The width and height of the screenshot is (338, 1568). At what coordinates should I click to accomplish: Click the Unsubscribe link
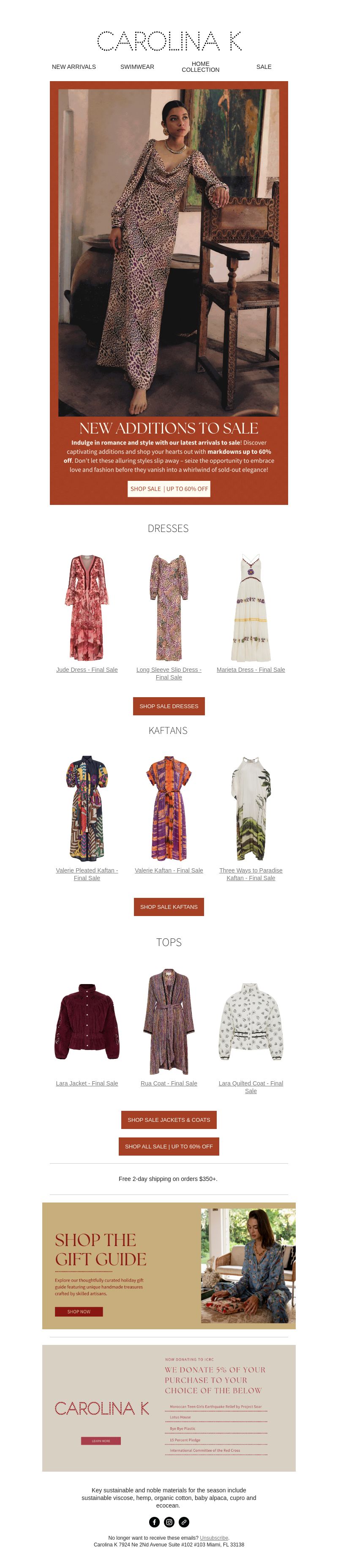click(214, 1538)
